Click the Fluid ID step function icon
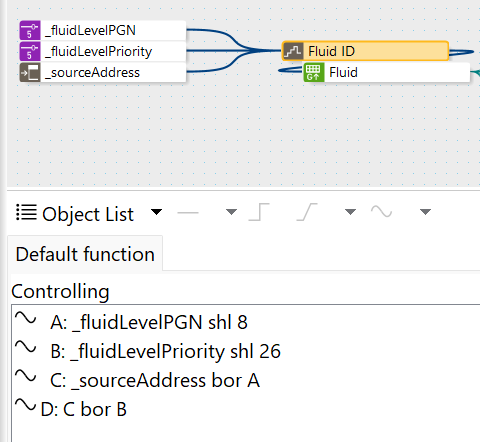Image resolution: width=480 pixels, height=442 pixels. (x=293, y=51)
